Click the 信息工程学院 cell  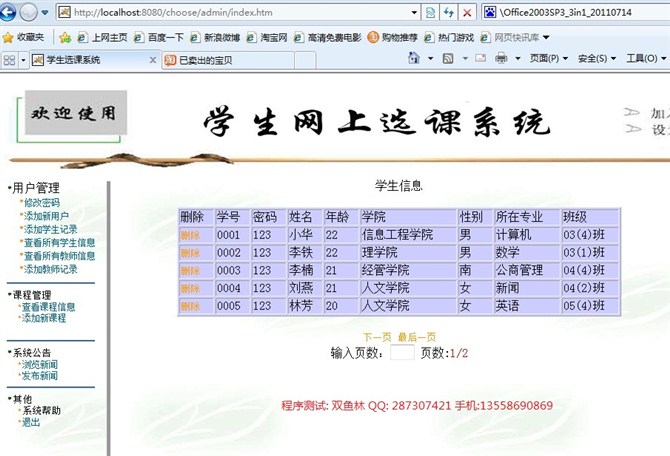[x=408, y=235]
